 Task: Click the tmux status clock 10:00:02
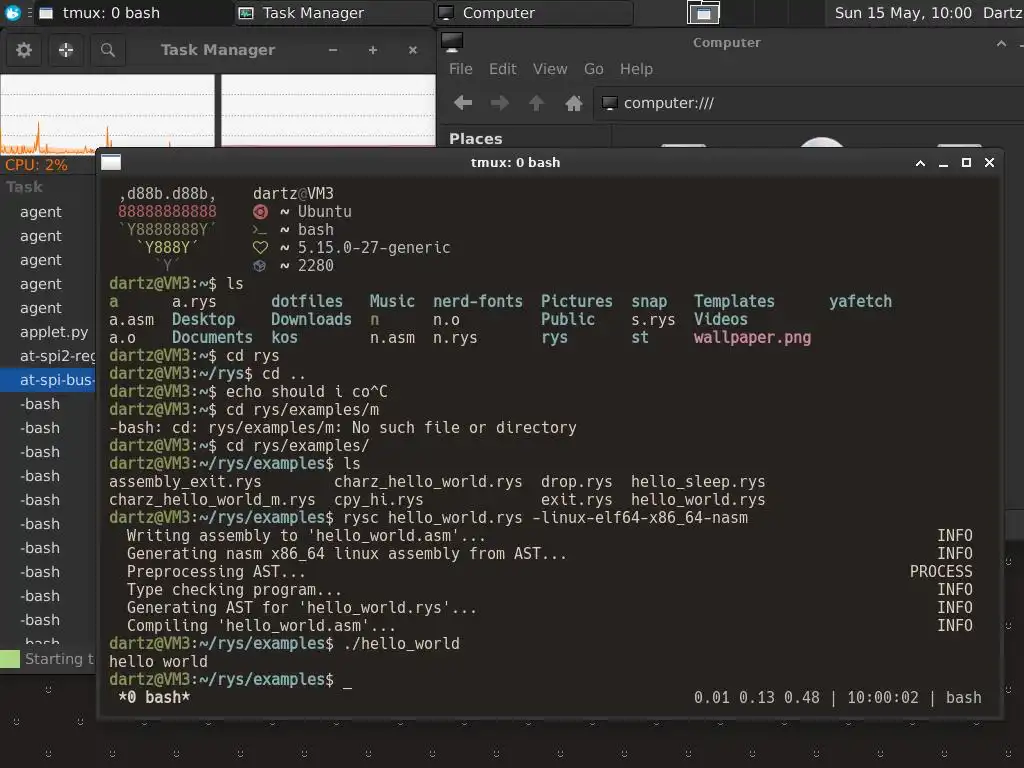882,697
